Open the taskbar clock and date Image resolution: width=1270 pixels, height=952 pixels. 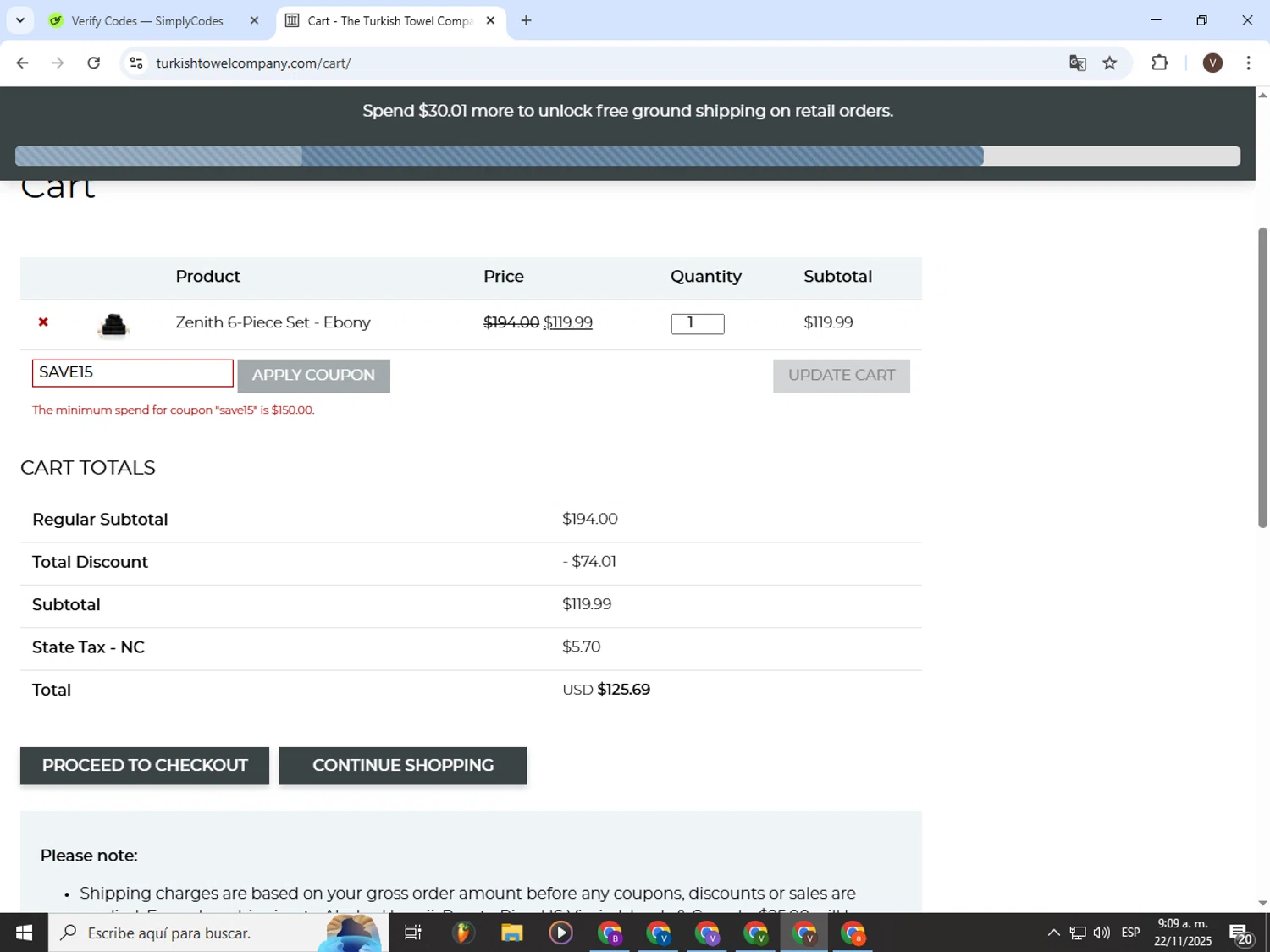(x=1183, y=933)
